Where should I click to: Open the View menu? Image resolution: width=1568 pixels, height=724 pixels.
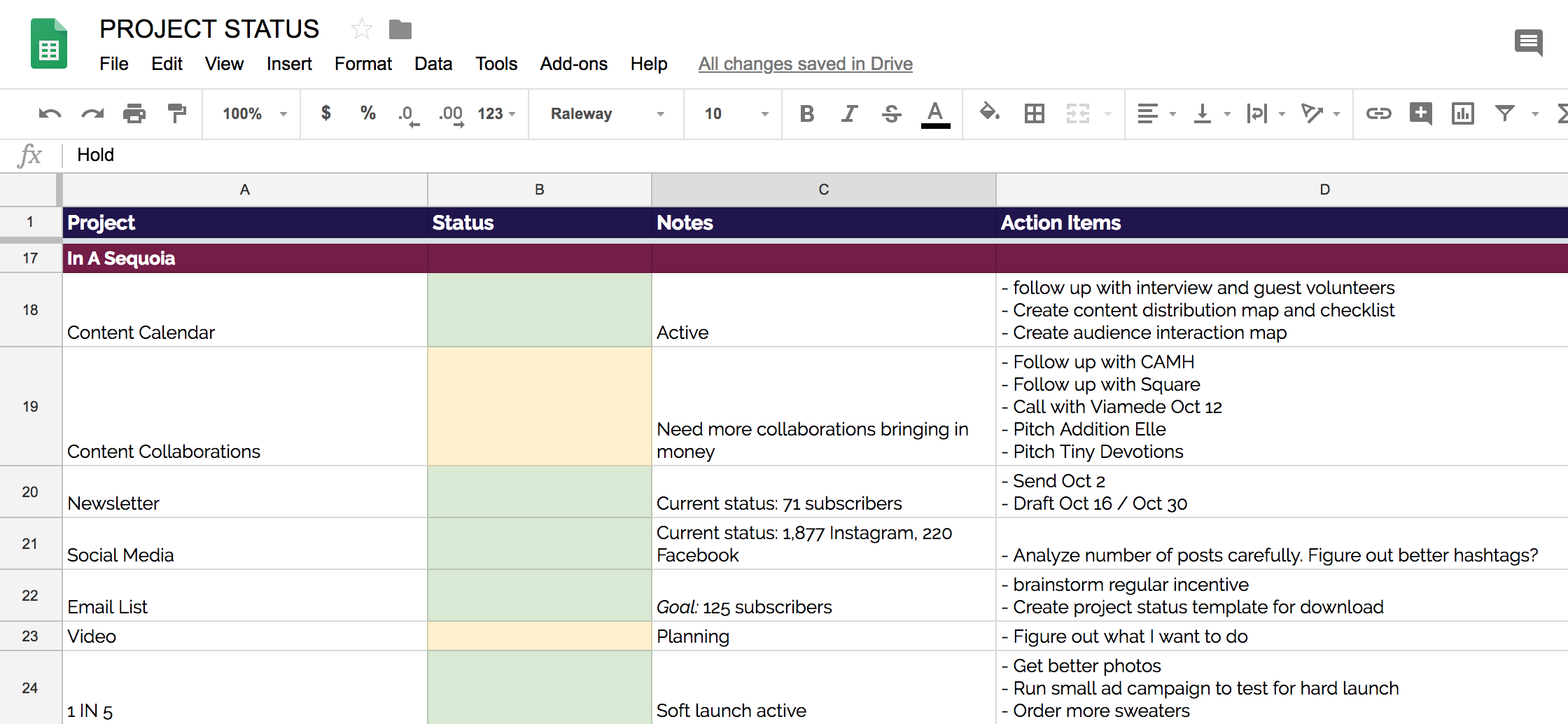224,64
